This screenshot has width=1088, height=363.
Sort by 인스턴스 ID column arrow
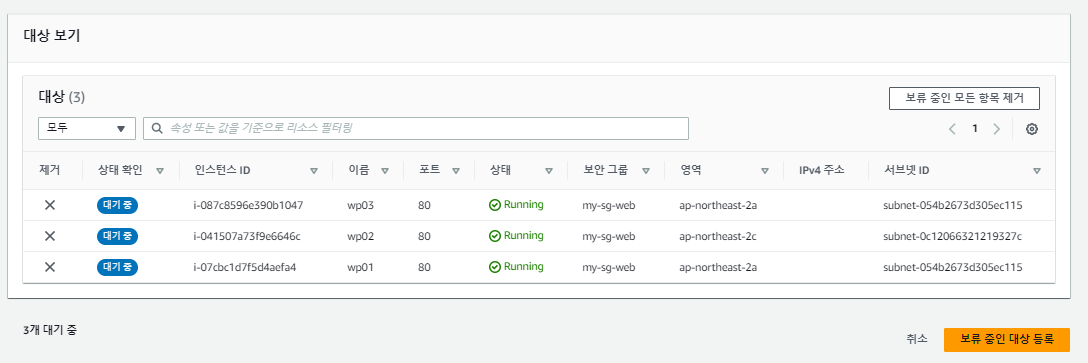(314, 171)
